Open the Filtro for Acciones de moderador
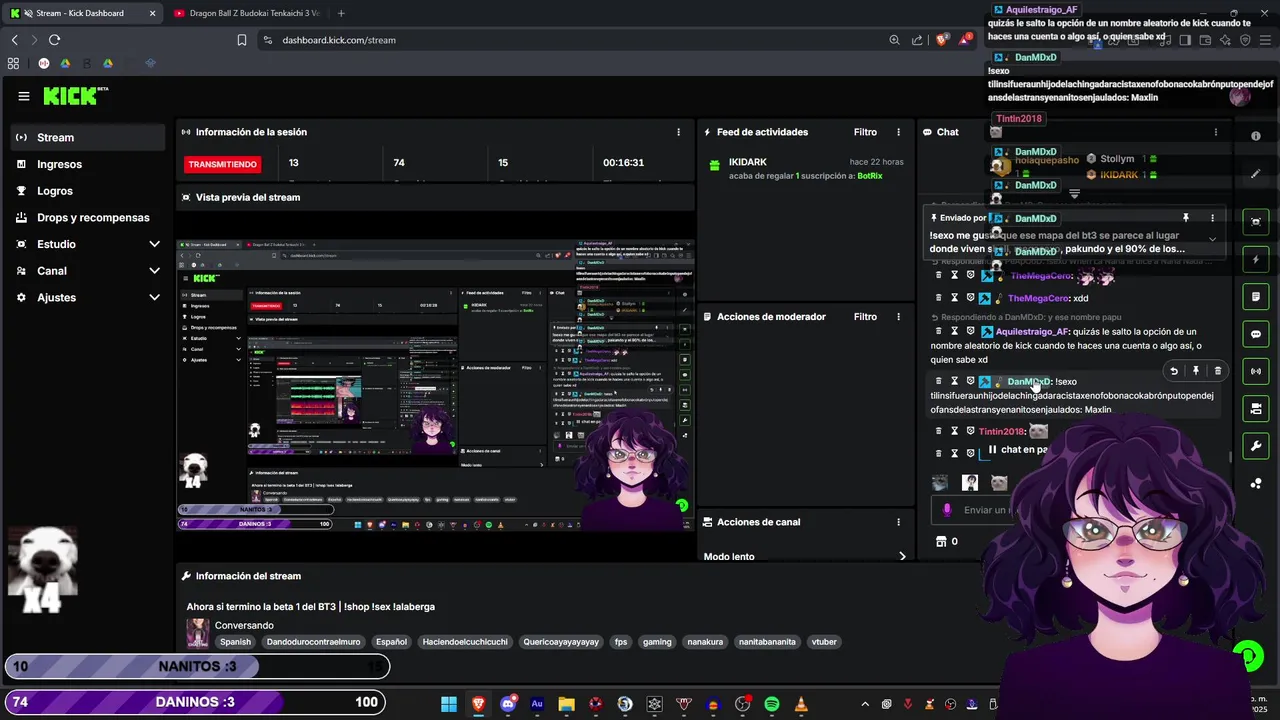 (865, 317)
